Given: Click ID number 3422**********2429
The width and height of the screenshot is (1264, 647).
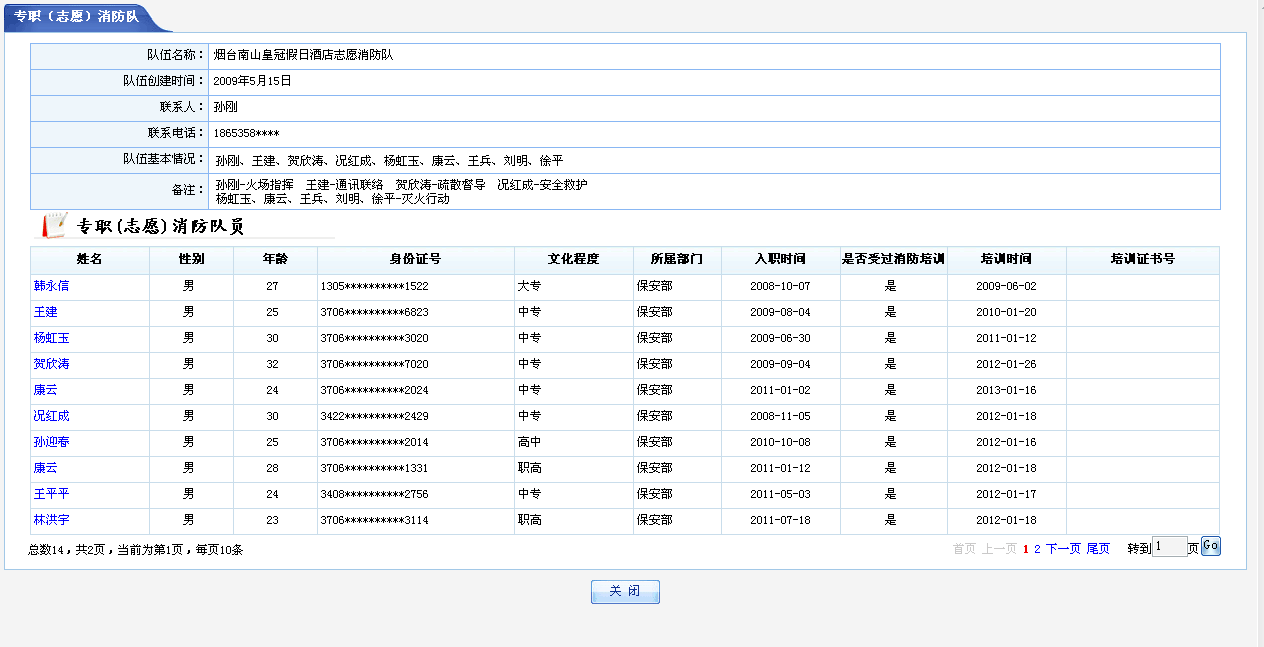Looking at the screenshot, I should (375, 416).
